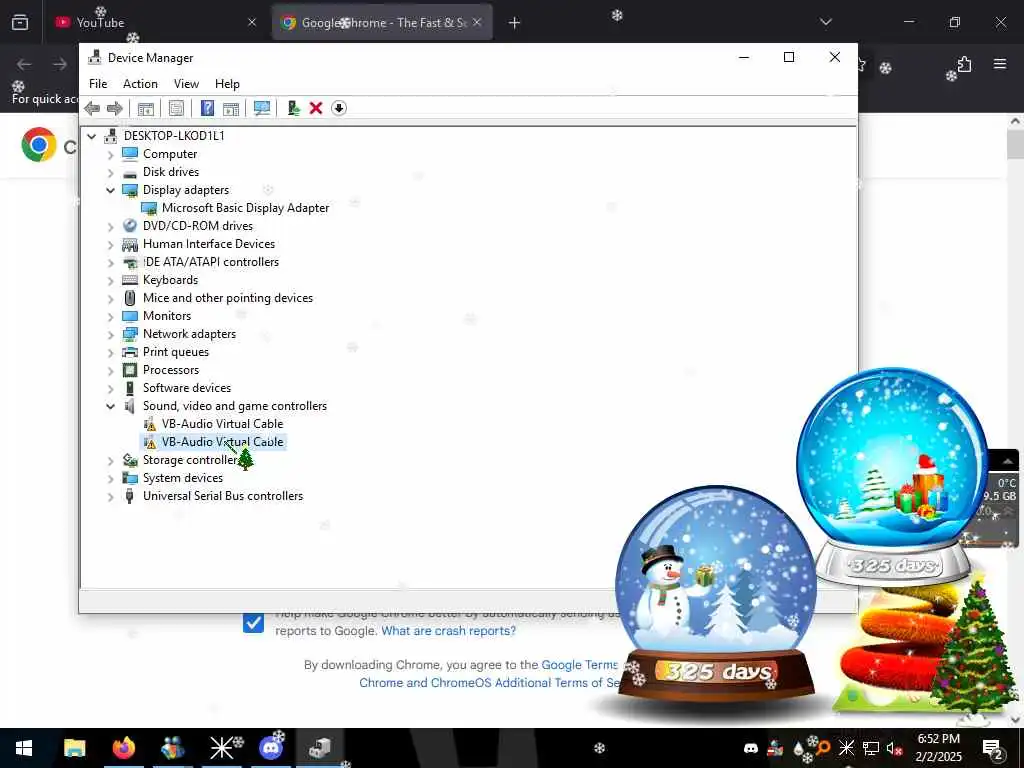Viewport: 1024px width, 768px height.
Task: Click the action pane toolbar icon beside Help
Action: [231, 108]
